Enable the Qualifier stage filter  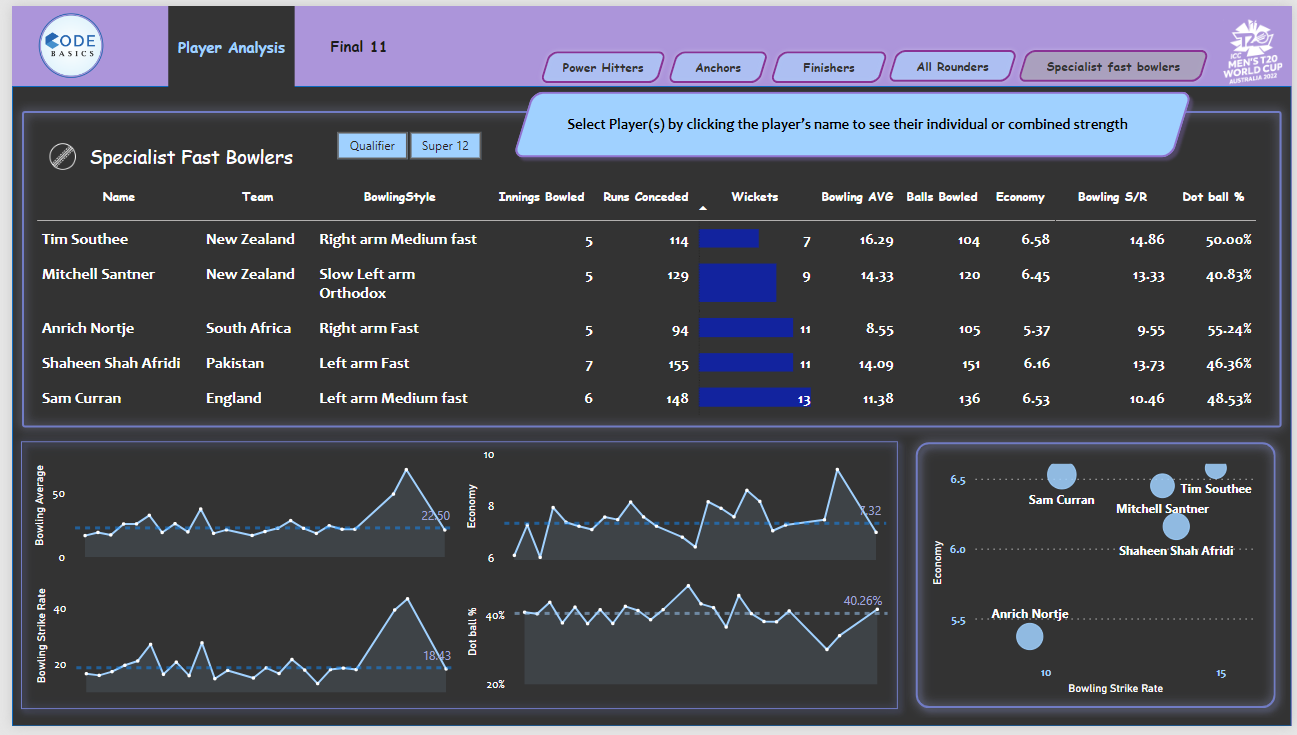[x=372, y=145]
